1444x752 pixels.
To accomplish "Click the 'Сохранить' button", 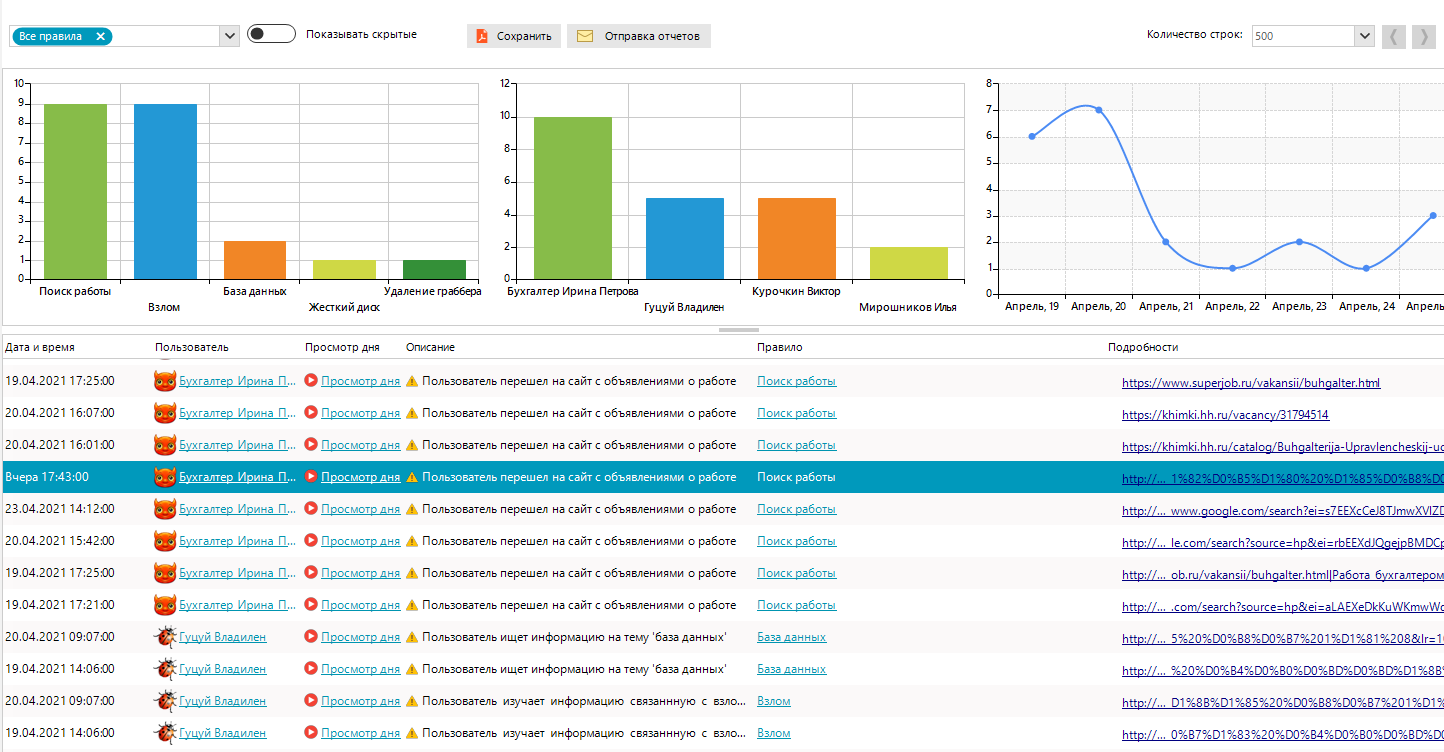I will 514,36.
